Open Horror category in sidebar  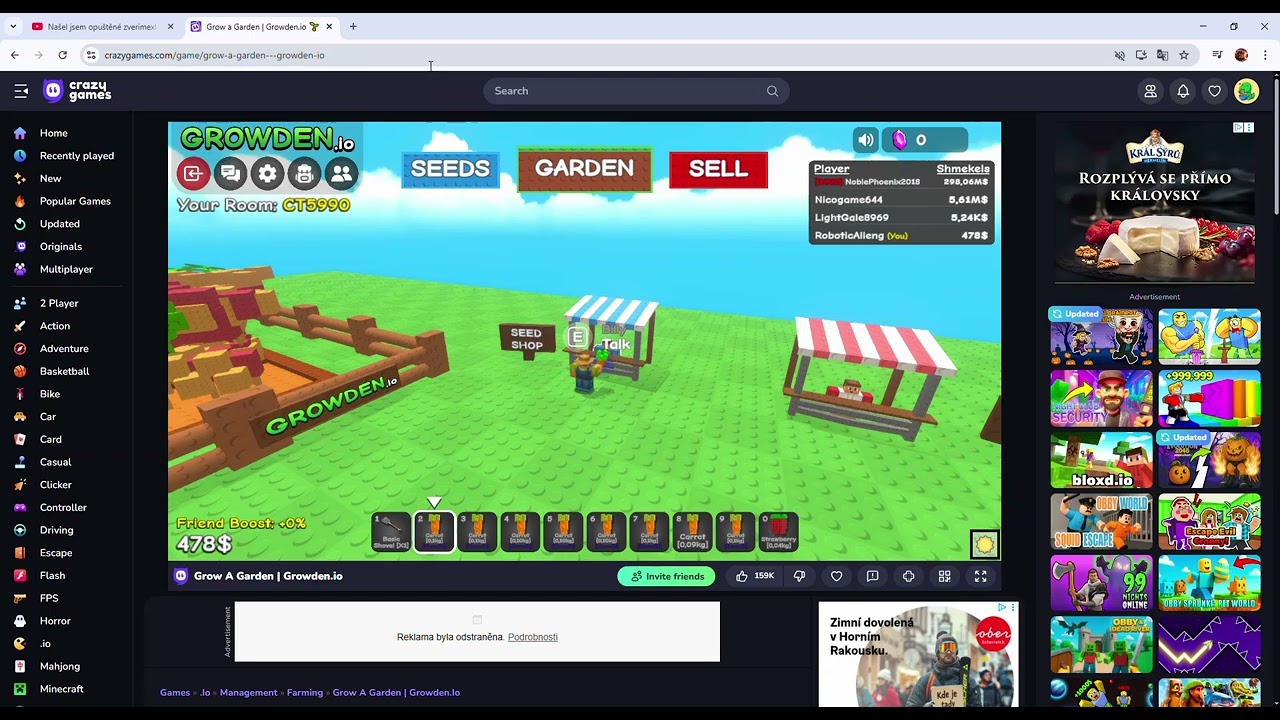click(x=55, y=621)
